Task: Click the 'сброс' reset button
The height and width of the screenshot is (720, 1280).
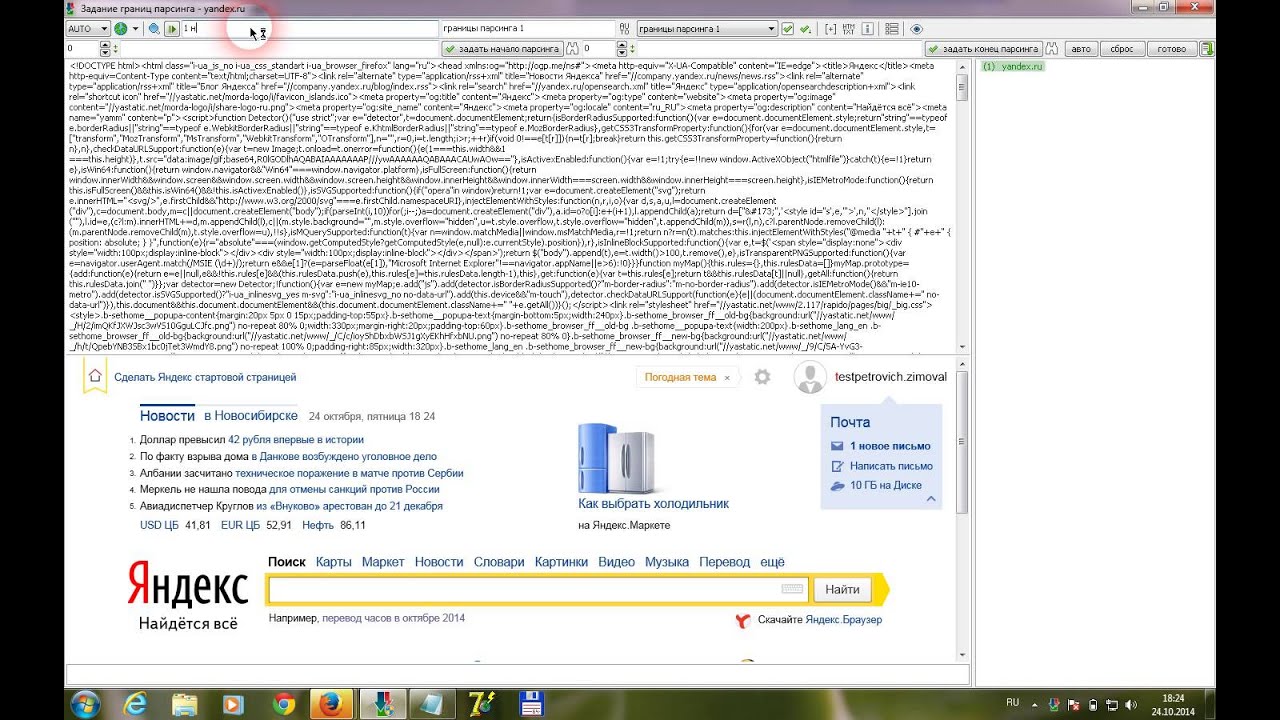Action: tap(1122, 48)
